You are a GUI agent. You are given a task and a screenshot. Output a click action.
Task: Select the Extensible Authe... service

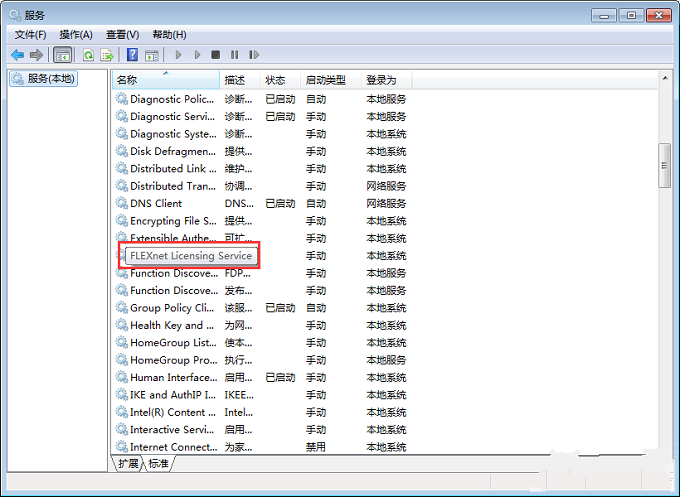261,238
